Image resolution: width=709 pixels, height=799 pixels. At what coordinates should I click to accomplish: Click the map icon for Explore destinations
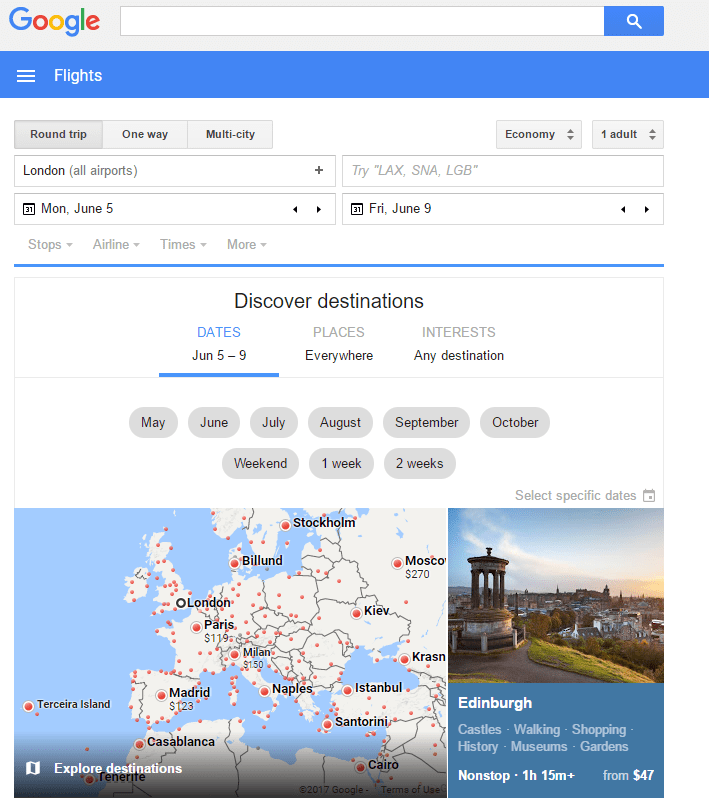tap(33, 768)
